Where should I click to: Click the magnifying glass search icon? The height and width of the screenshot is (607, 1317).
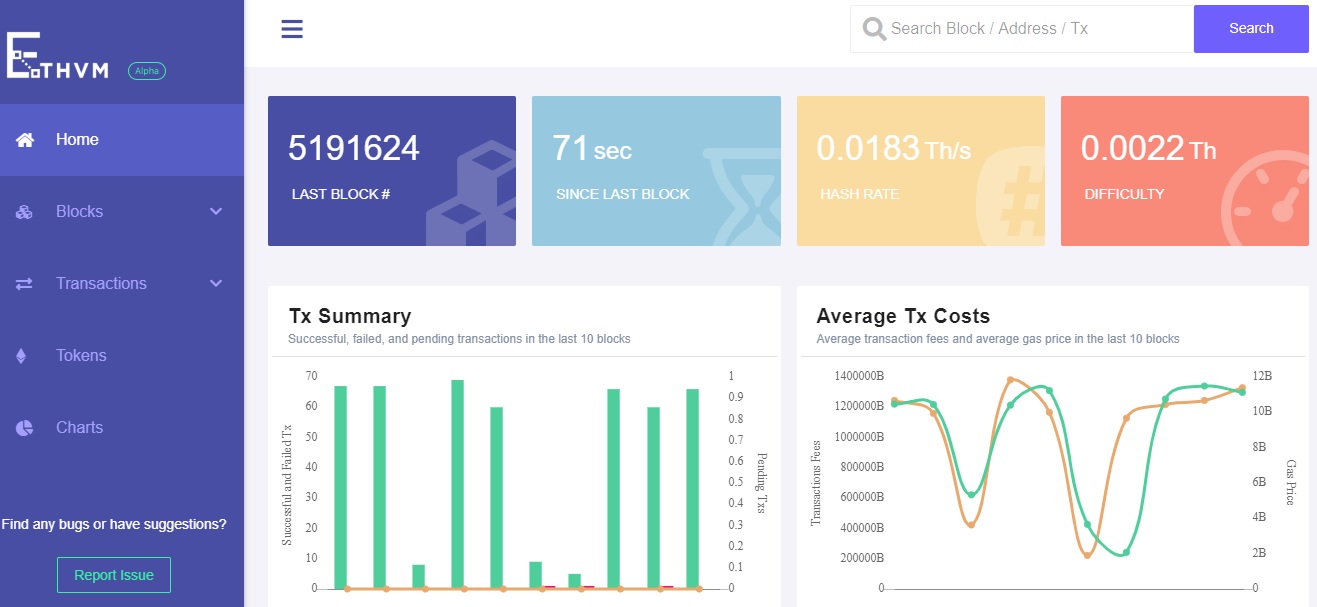point(874,29)
